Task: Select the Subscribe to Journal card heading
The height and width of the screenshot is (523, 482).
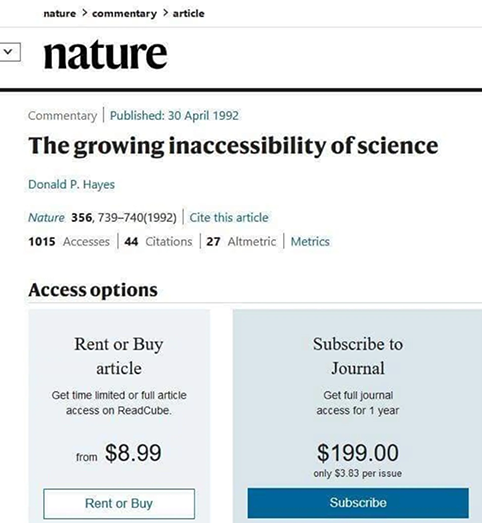Action: pos(358,356)
